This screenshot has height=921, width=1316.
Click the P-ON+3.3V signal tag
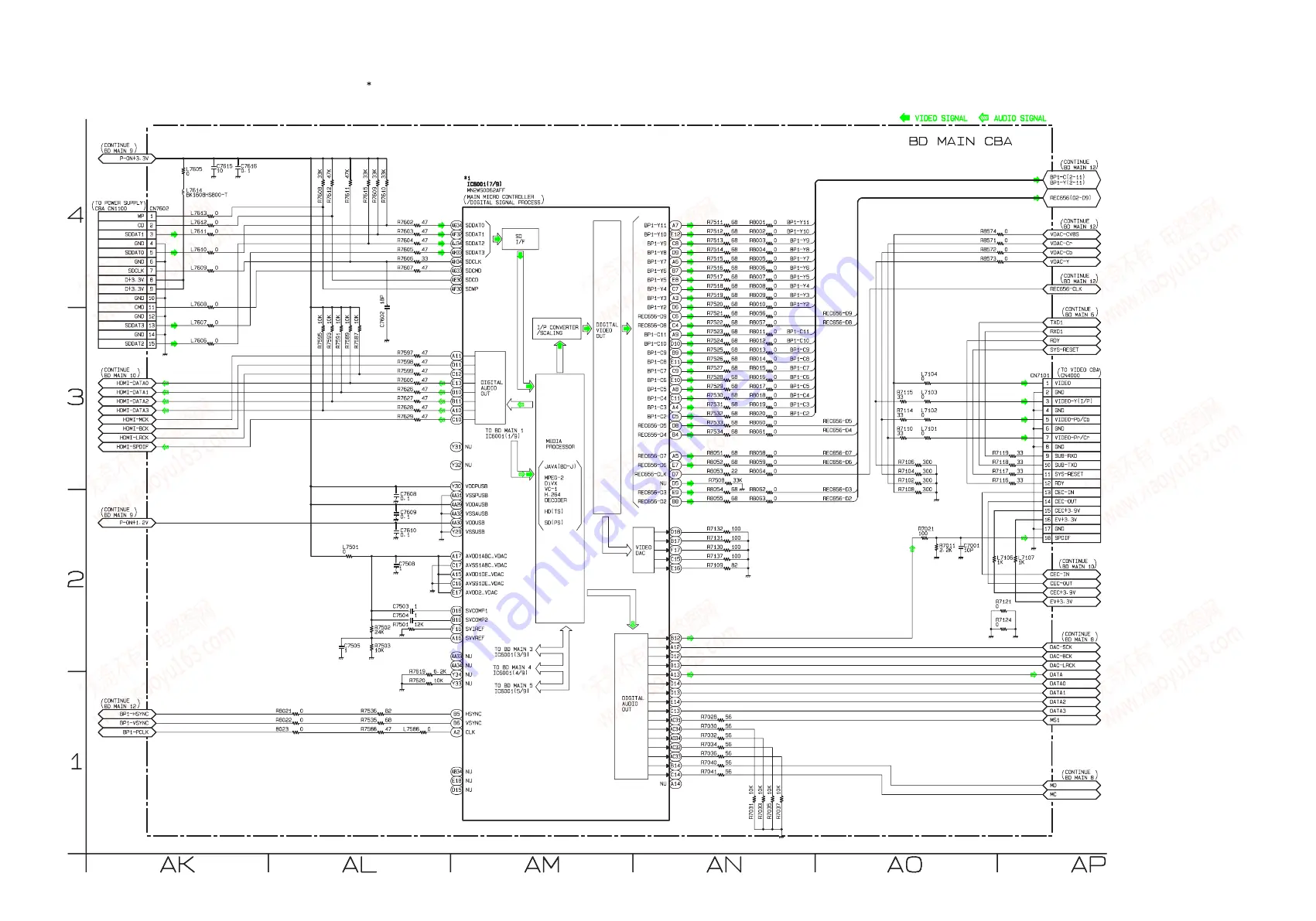click(128, 159)
